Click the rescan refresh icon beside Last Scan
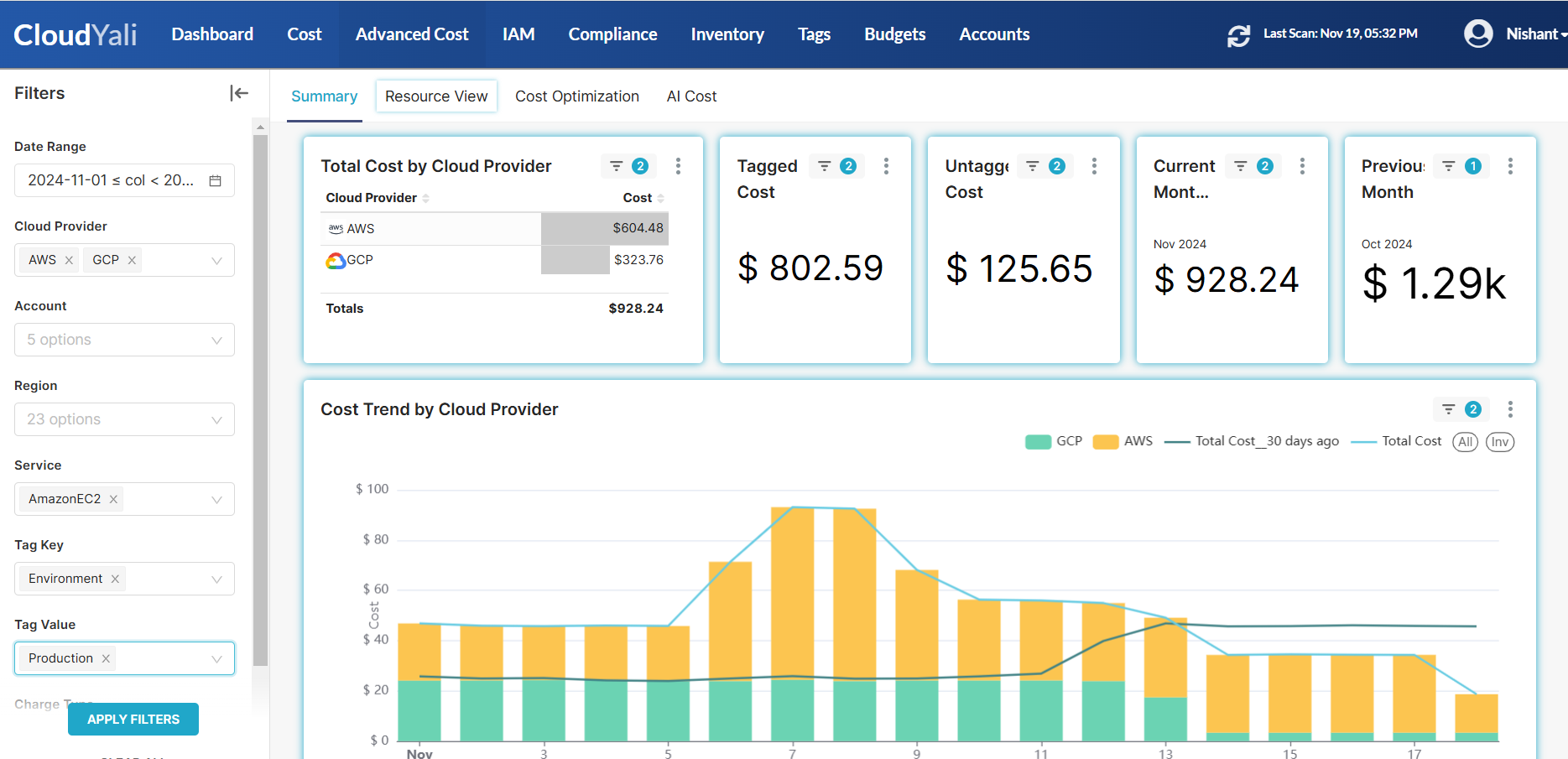1568x759 pixels. 1238,34
